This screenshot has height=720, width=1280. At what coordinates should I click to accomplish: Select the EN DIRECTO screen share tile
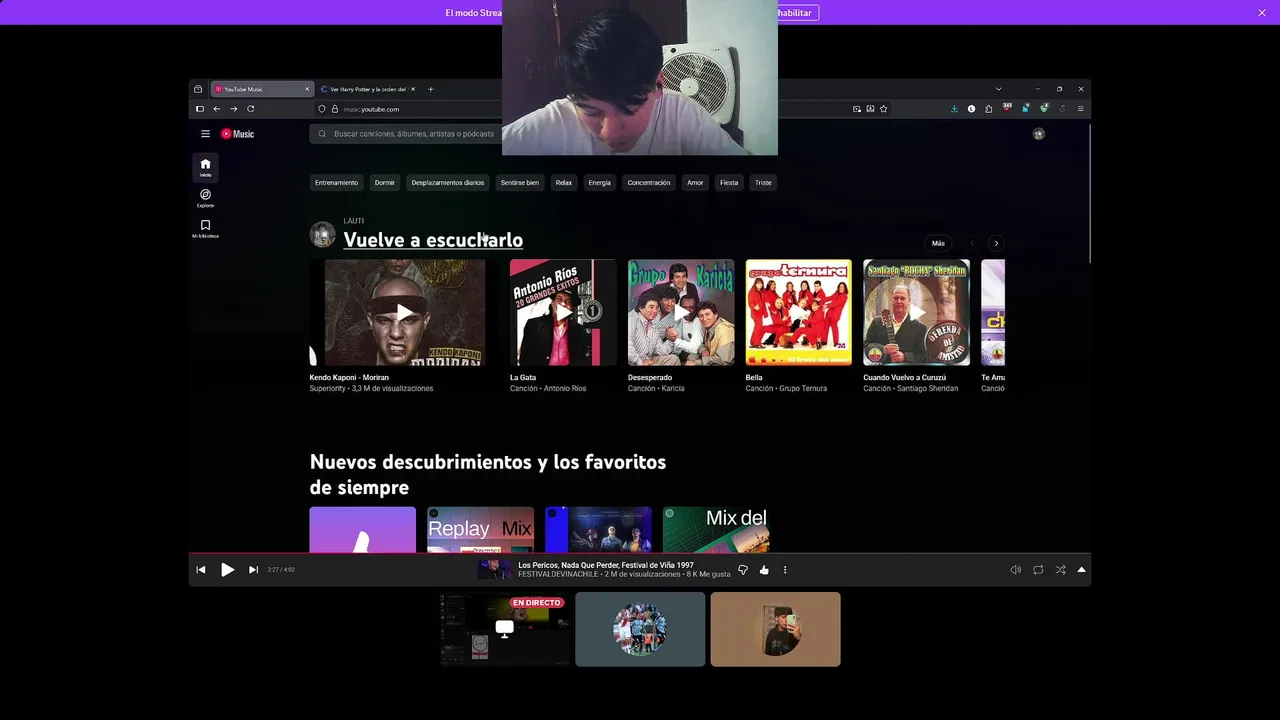point(505,629)
